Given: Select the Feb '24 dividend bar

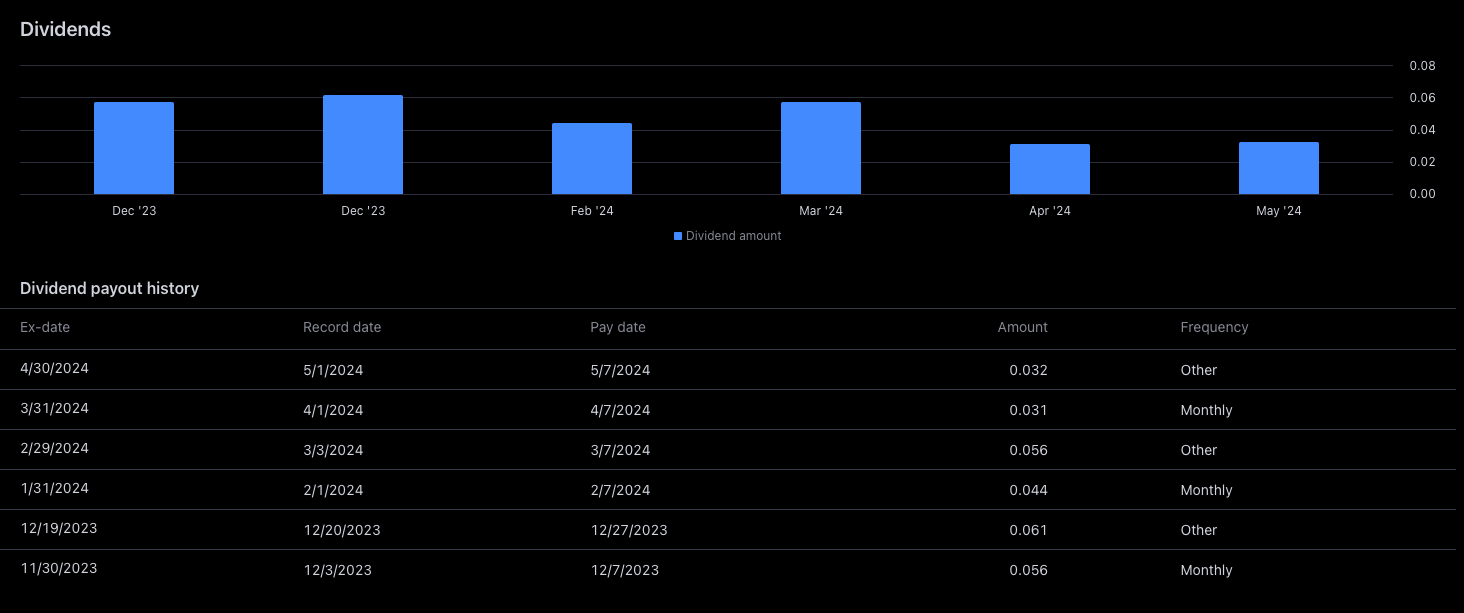Looking at the screenshot, I should 591,157.
